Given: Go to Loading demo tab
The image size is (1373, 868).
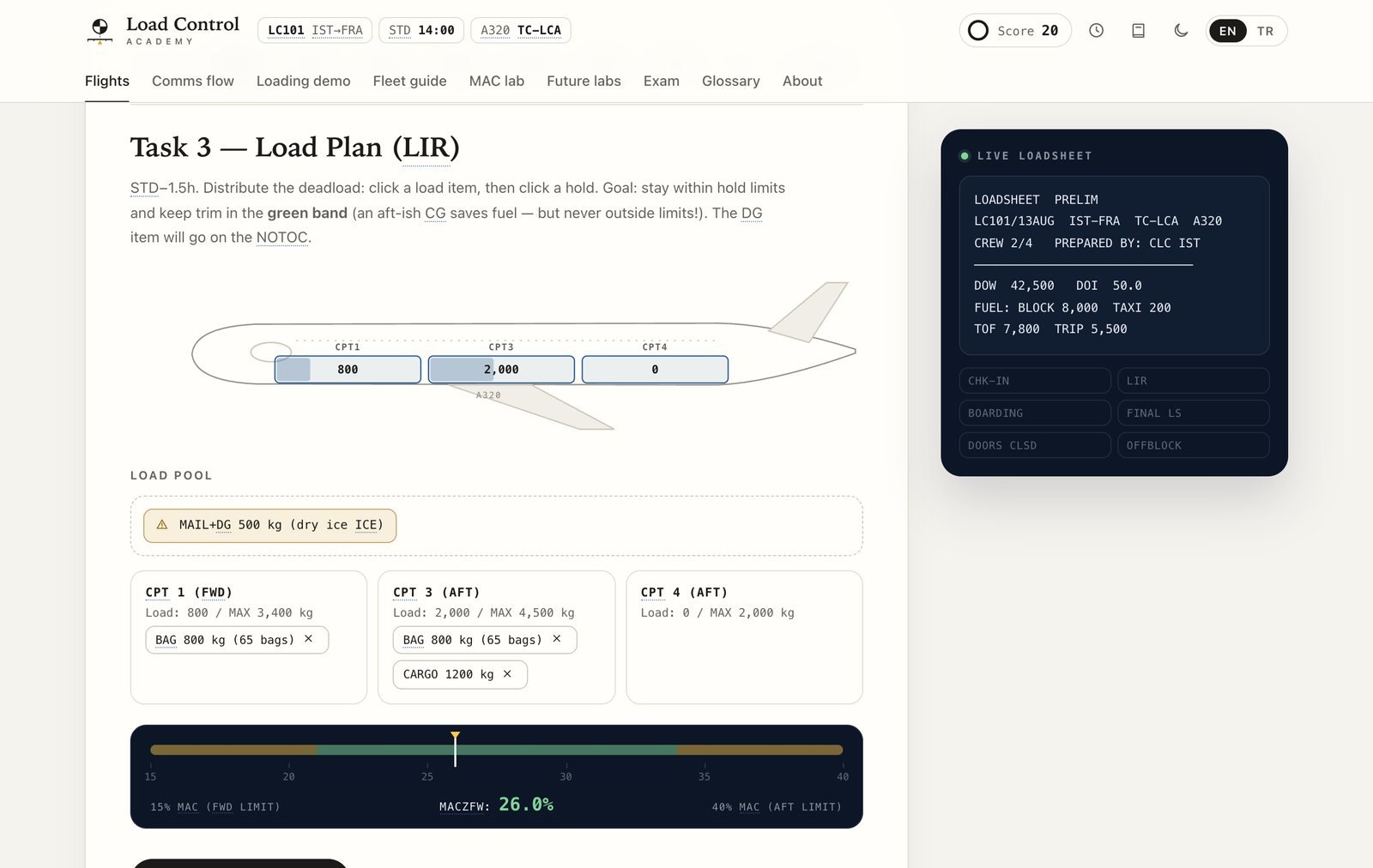Looking at the screenshot, I should pyautogui.click(x=304, y=81).
